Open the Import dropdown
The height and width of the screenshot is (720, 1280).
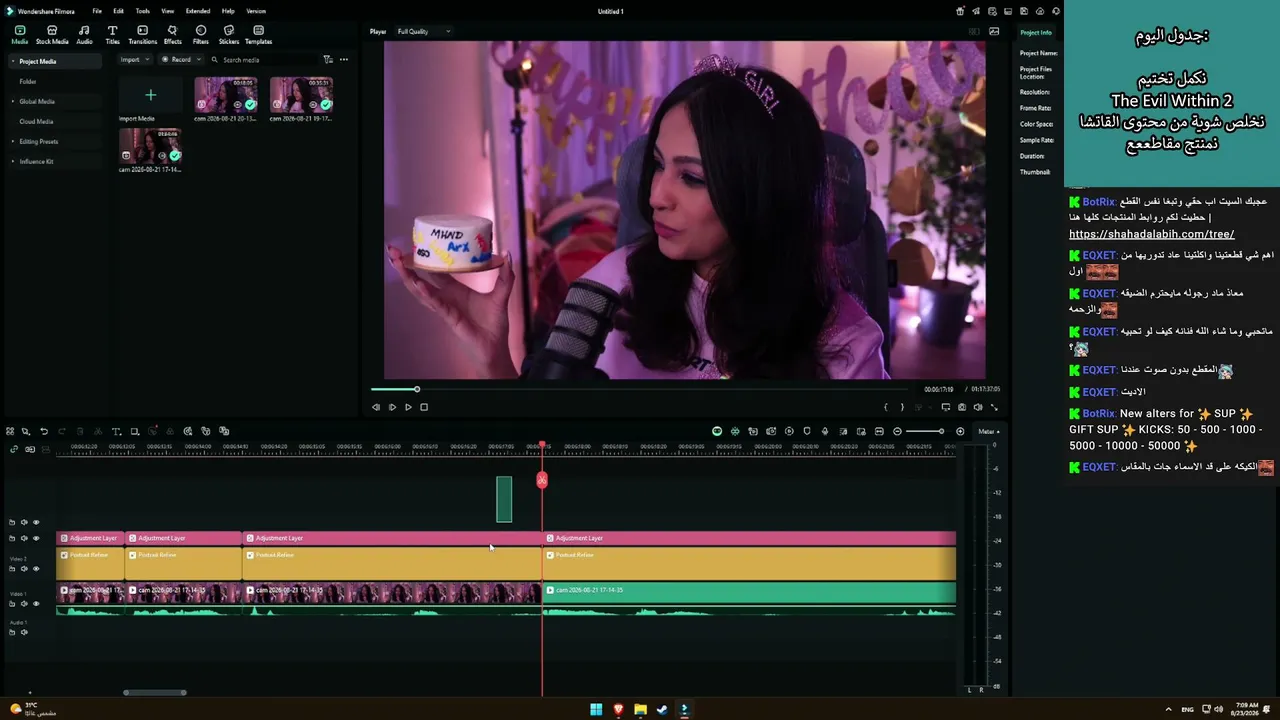pyautogui.click(x=134, y=59)
